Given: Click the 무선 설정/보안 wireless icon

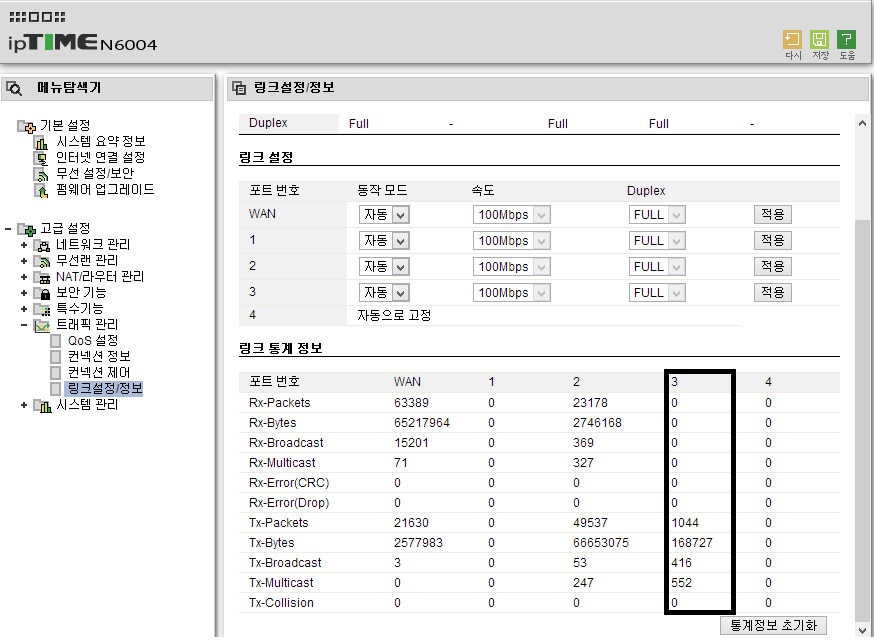Looking at the screenshot, I should pos(41,174).
